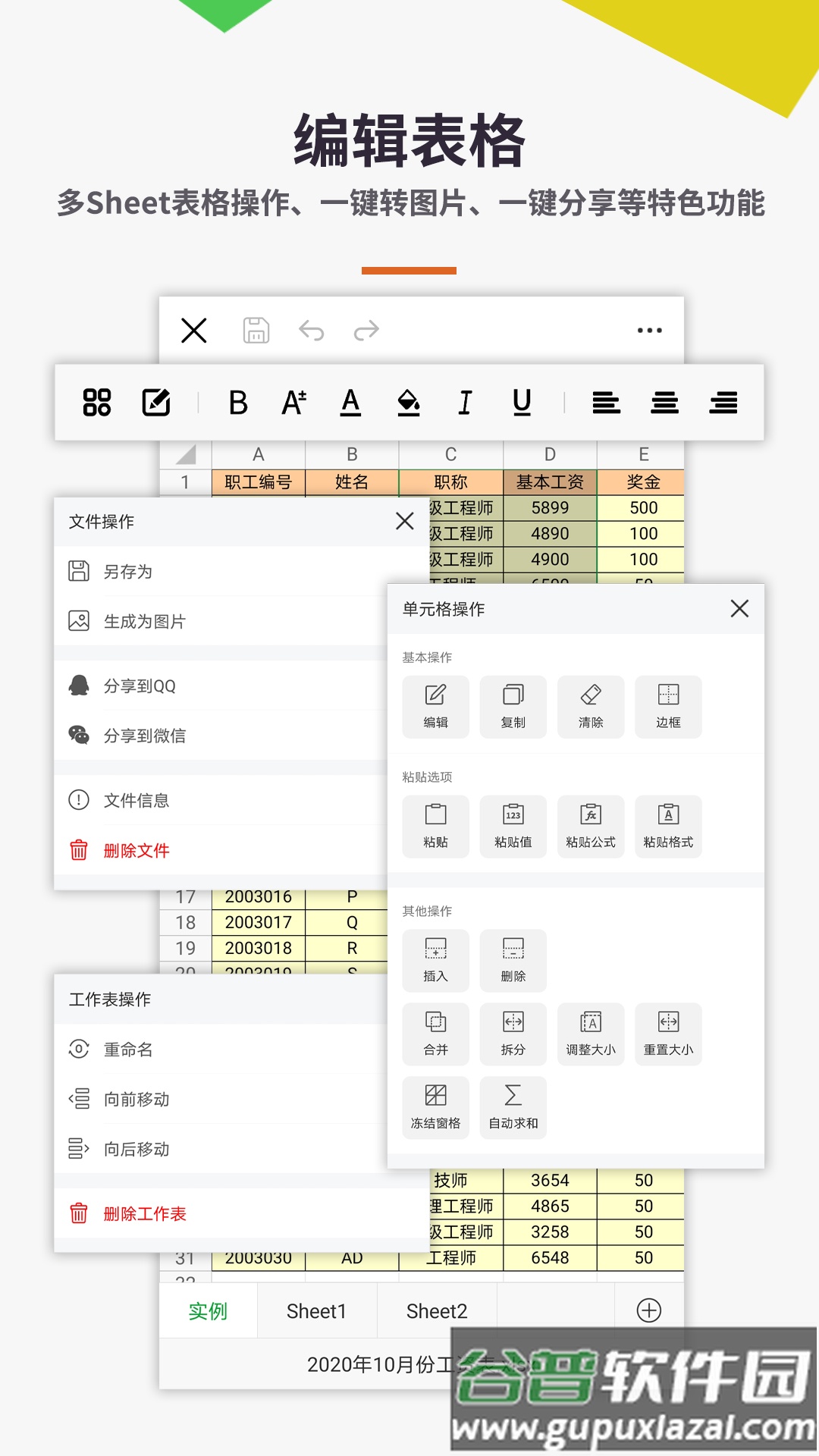Toggle bold formatting

tap(238, 403)
